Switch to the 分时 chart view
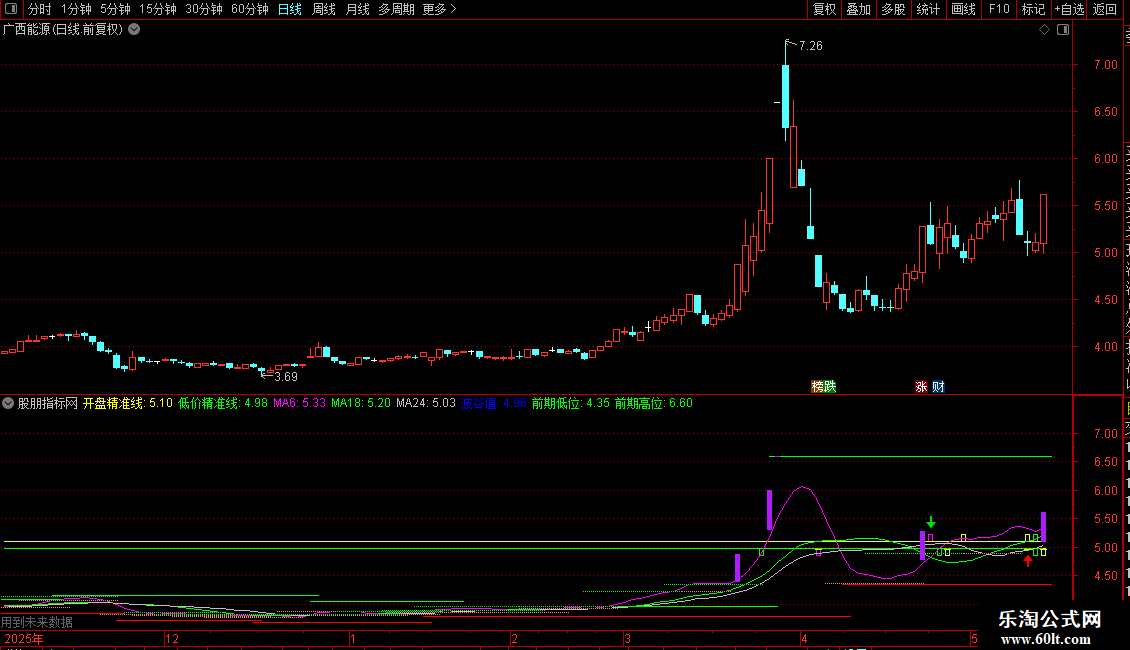The width and height of the screenshot is (1130, 650). tap(40, 9)
